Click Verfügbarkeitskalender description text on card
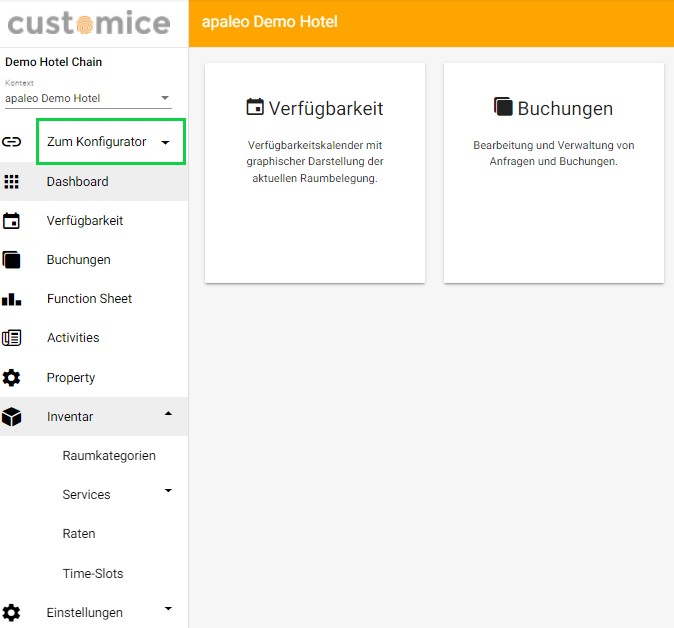The height and width of the screenshot is (628, 674). (x=315, y=162)
